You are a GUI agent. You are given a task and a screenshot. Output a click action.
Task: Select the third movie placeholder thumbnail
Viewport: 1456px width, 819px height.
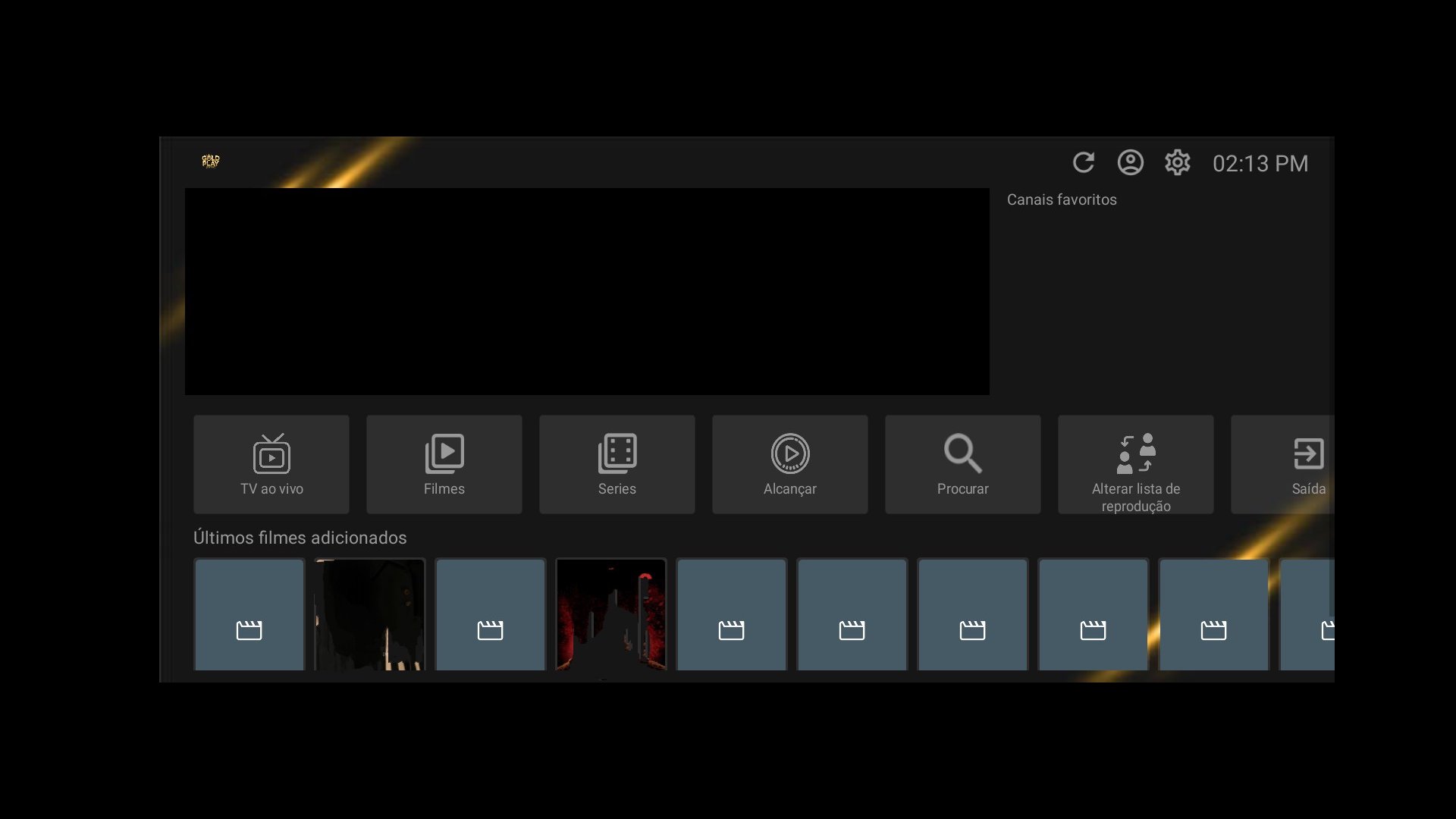pyautogui.click(x=490, y=614)
